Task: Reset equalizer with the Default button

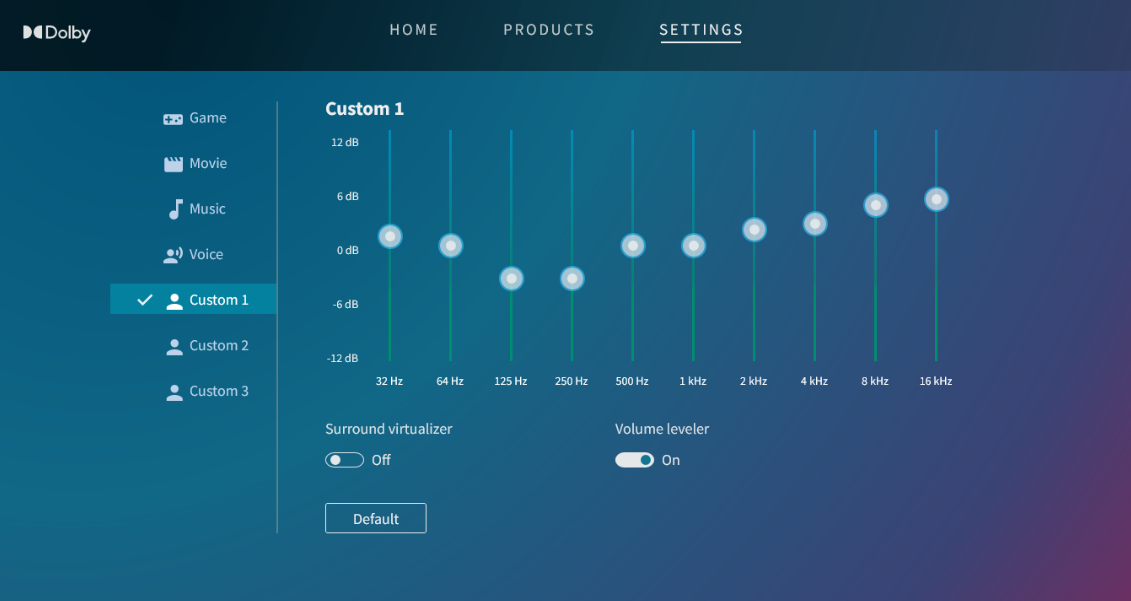Action: [376, 518]
